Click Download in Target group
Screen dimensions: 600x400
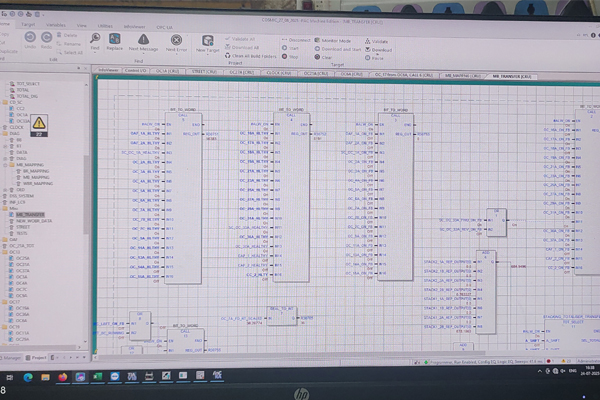pyautogui.click(x=378, y=50)
